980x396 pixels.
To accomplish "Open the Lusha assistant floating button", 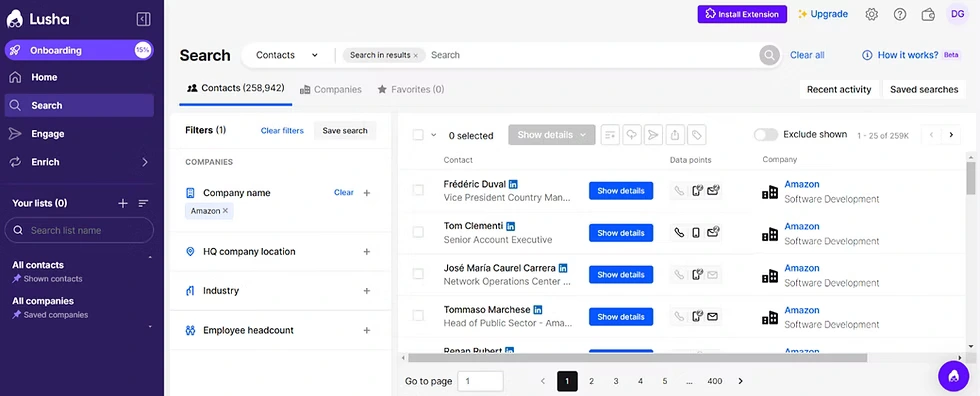I will coord(953,376).
